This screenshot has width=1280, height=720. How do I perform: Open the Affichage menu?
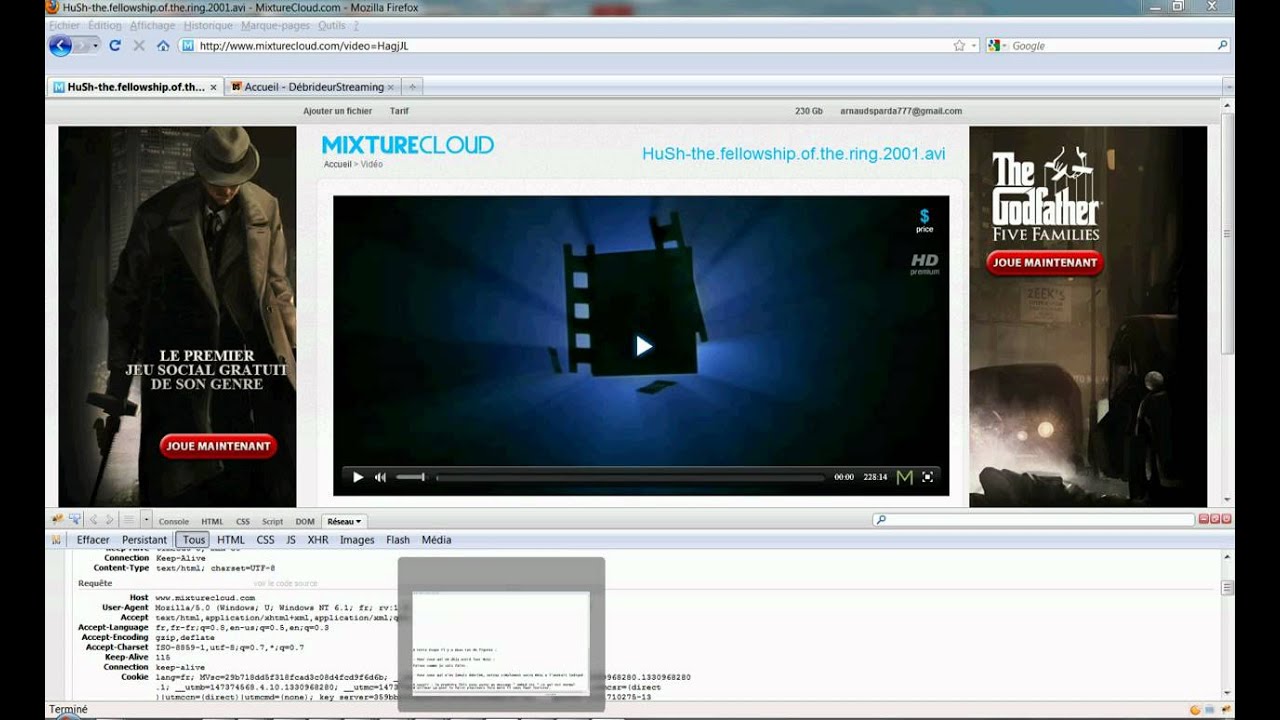[152, 25]
